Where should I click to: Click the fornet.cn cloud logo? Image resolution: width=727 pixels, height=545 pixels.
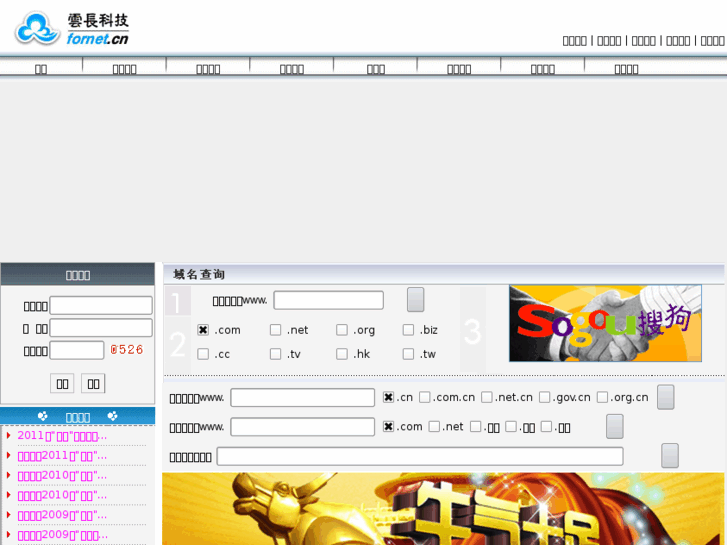pos(72,29)
